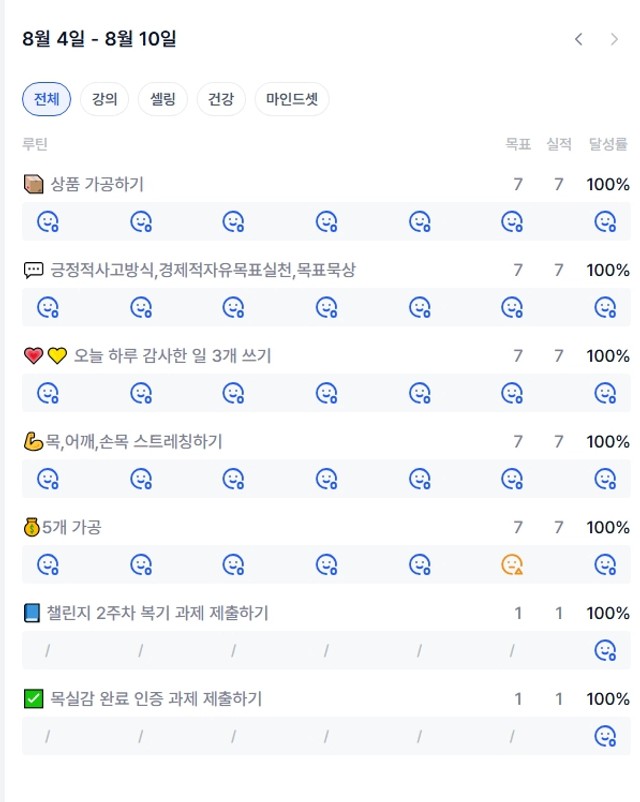
Task: Click first smiley under 긍정적사고방식 routine
Action: pos(48,307)
